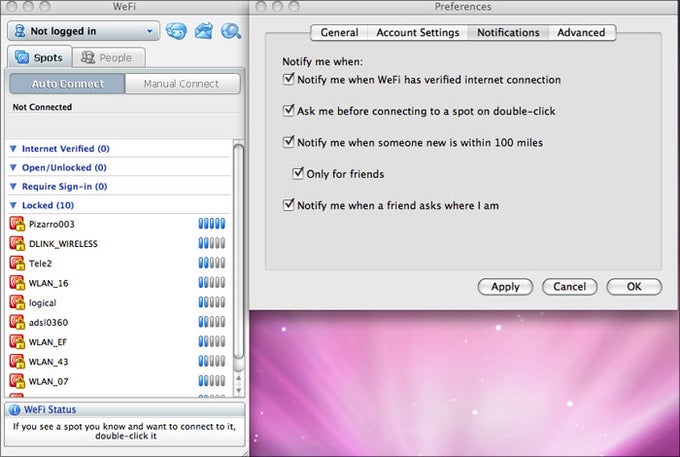680x457 pixels.
Task: Open the WeFi chat/friends face icon
Action: 177,31
